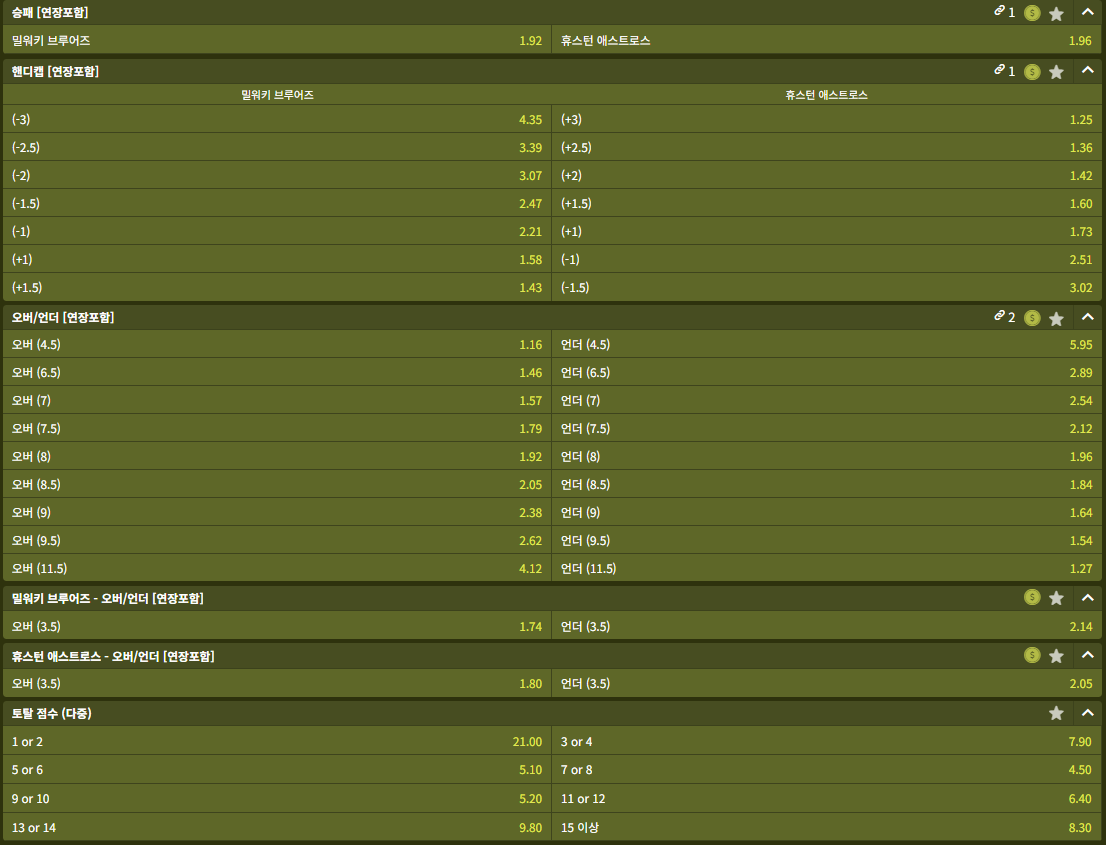This screenshot has width=1106, height=845.
Task: Select 오버 (11.5) at 4.12
Action: (277, 568)
